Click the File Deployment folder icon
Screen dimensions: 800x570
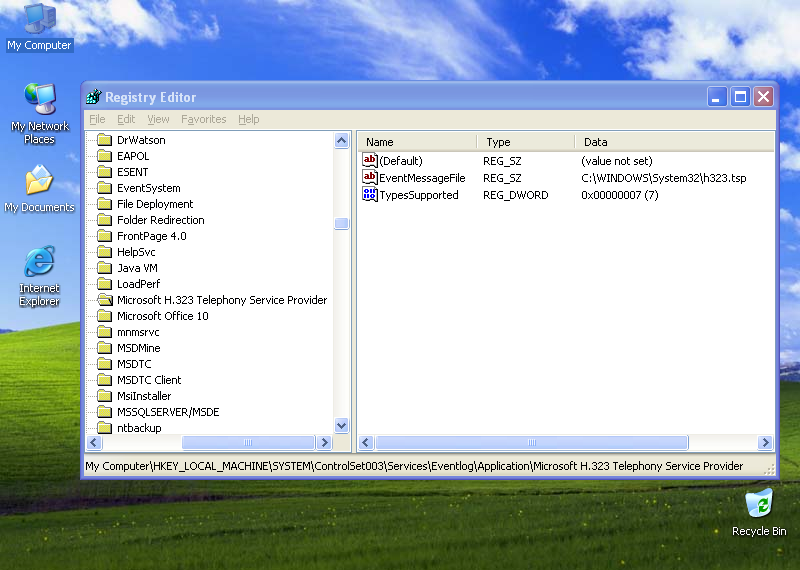[105, 204]
